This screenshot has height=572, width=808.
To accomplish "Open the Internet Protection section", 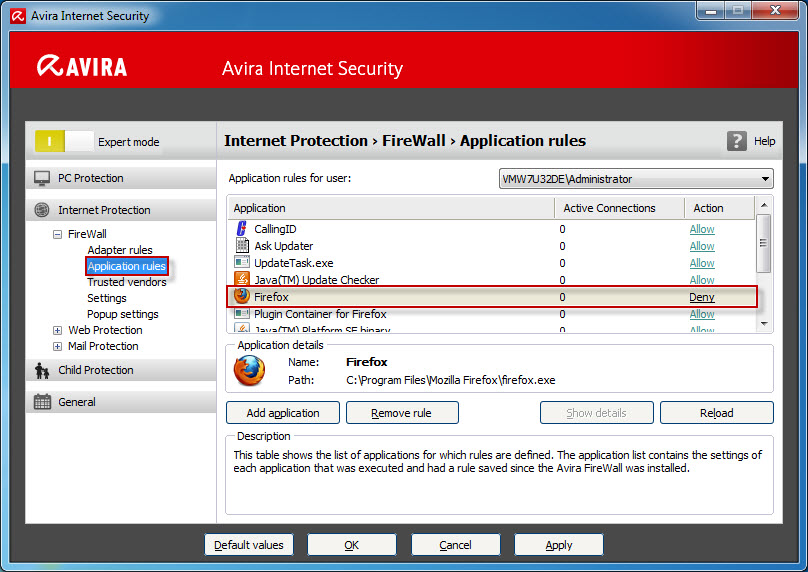I will click(121, 210).
